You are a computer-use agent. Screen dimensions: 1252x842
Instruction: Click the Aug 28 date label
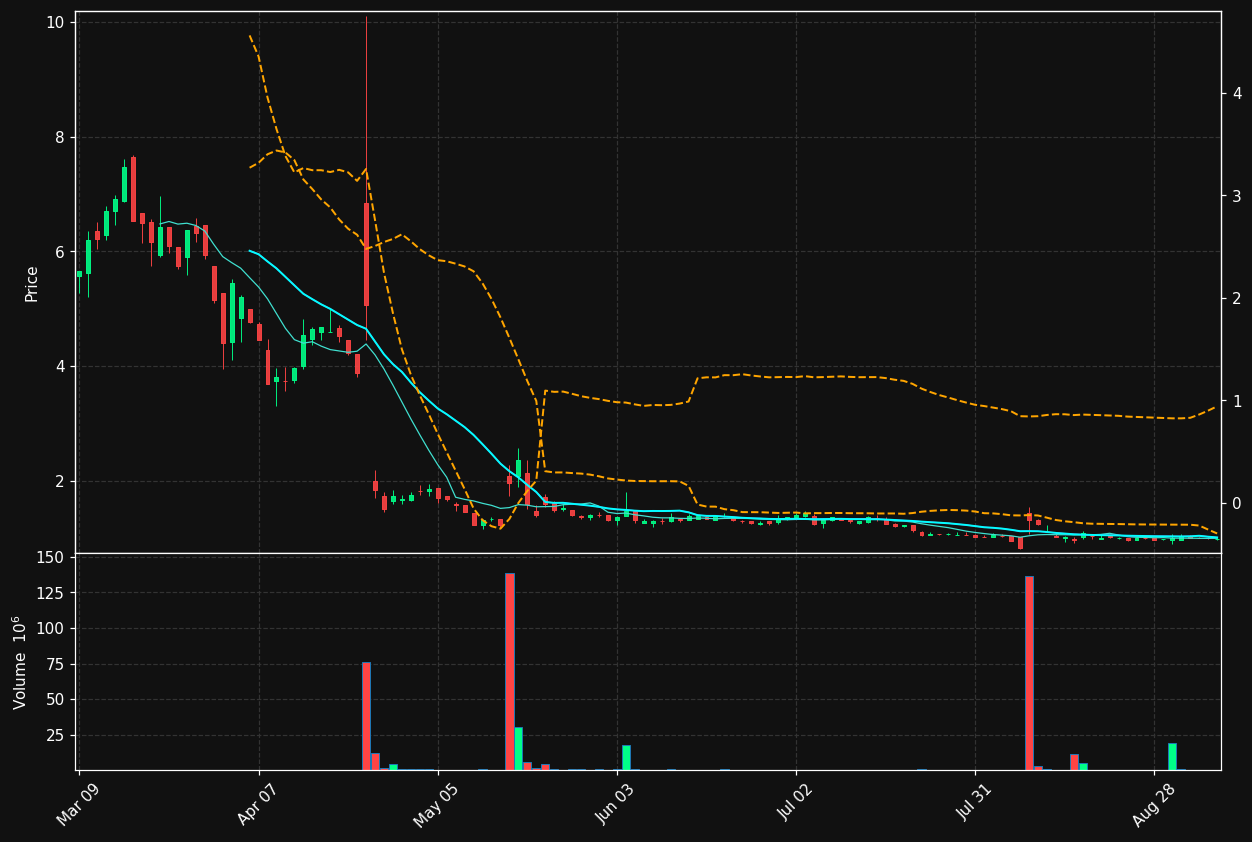pyautogui.click(x=1154, y=804)
